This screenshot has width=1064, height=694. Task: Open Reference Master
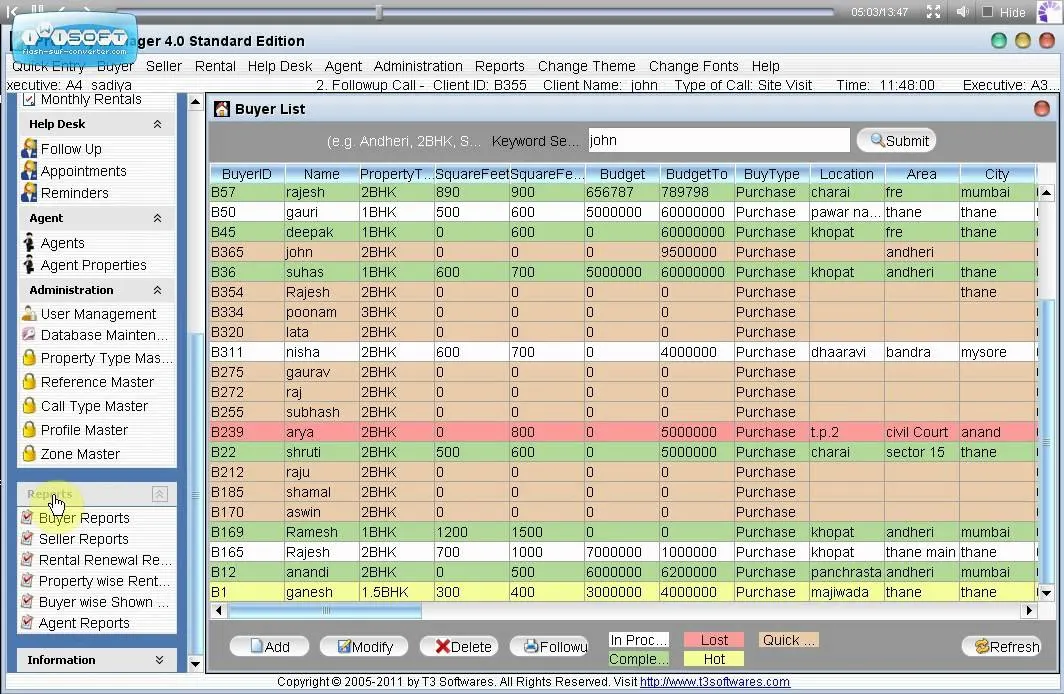[96, 382]
